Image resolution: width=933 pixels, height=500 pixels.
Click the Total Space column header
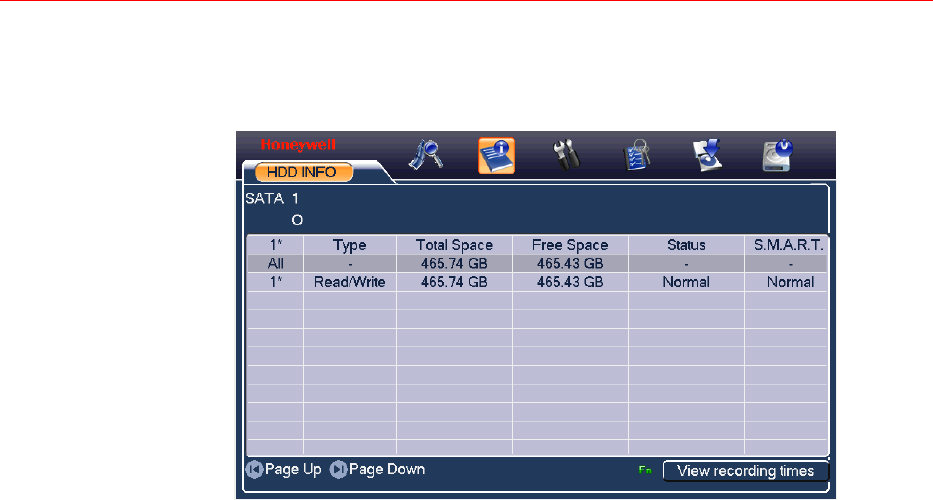coord(454,245)
